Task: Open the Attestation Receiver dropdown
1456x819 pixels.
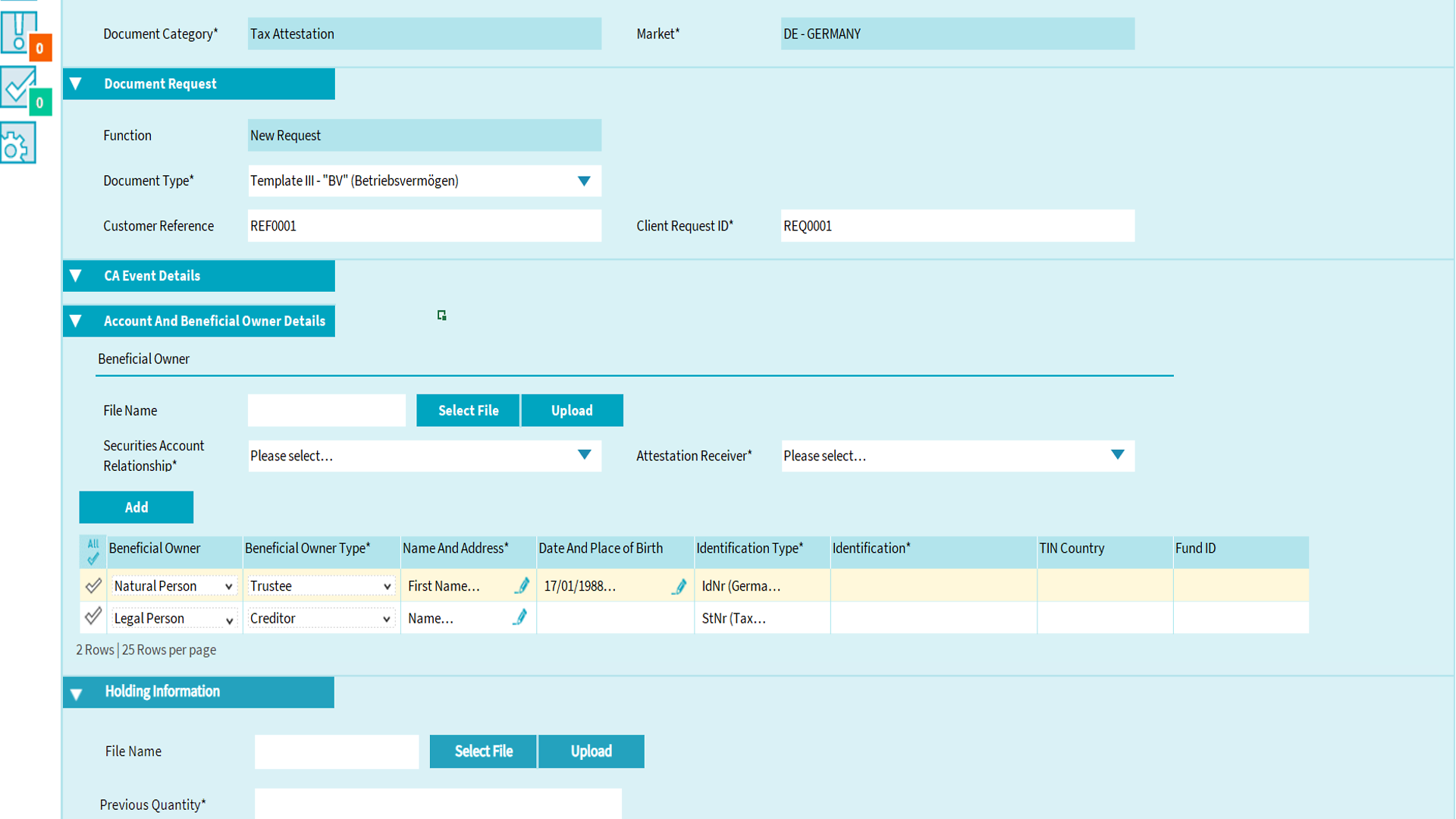Action: [1116, 455]
